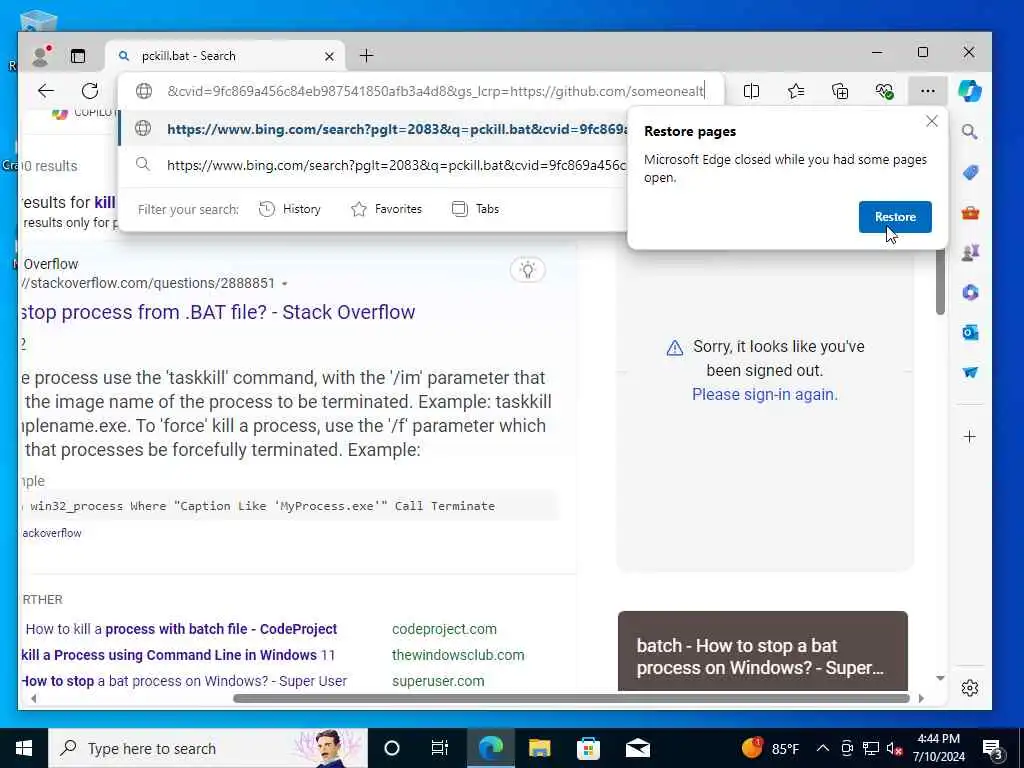
Task: Open Favorites star icon in toolbar
Action: click(795, 91)
